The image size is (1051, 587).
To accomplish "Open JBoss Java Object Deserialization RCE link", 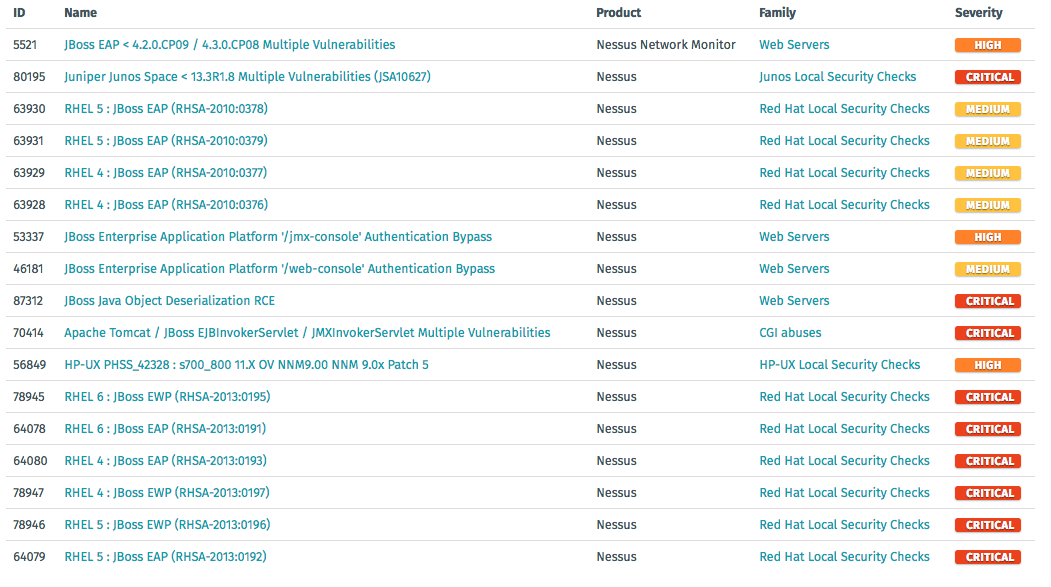I will [170, 301].
